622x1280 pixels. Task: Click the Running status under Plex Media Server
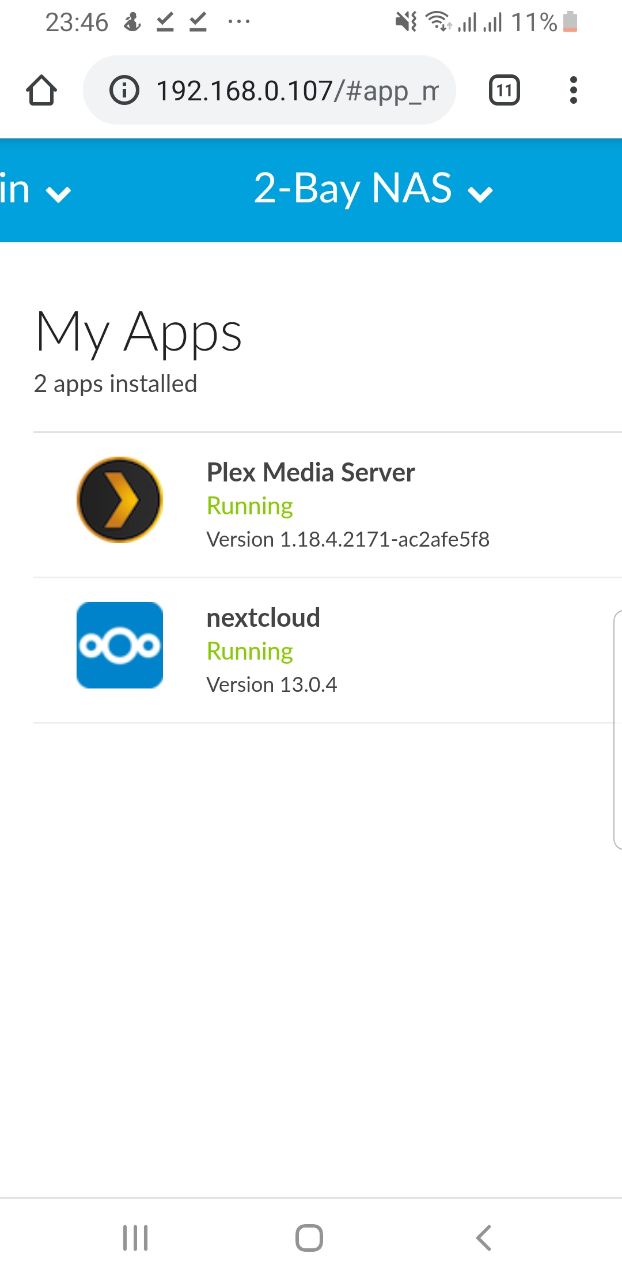point(250,506)
